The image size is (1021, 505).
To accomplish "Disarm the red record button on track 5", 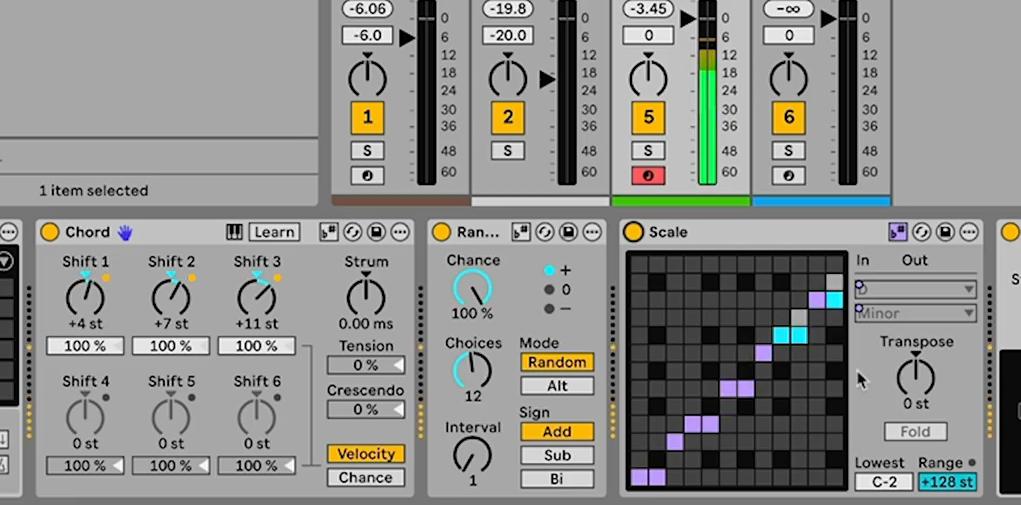I will [649, 176].
